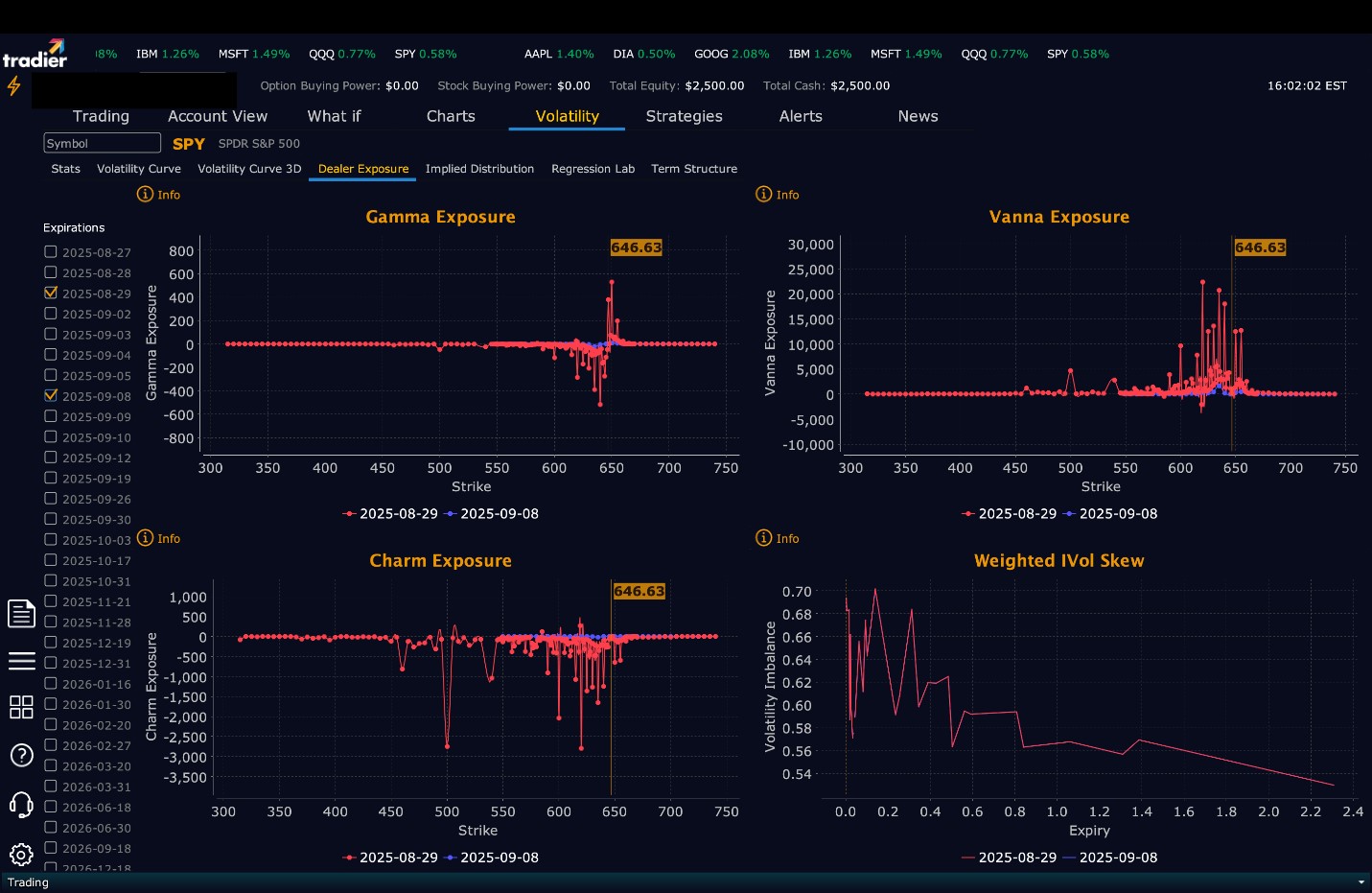
Task: Switch to Term Structure sub-tab
Action: click(694, 169)
